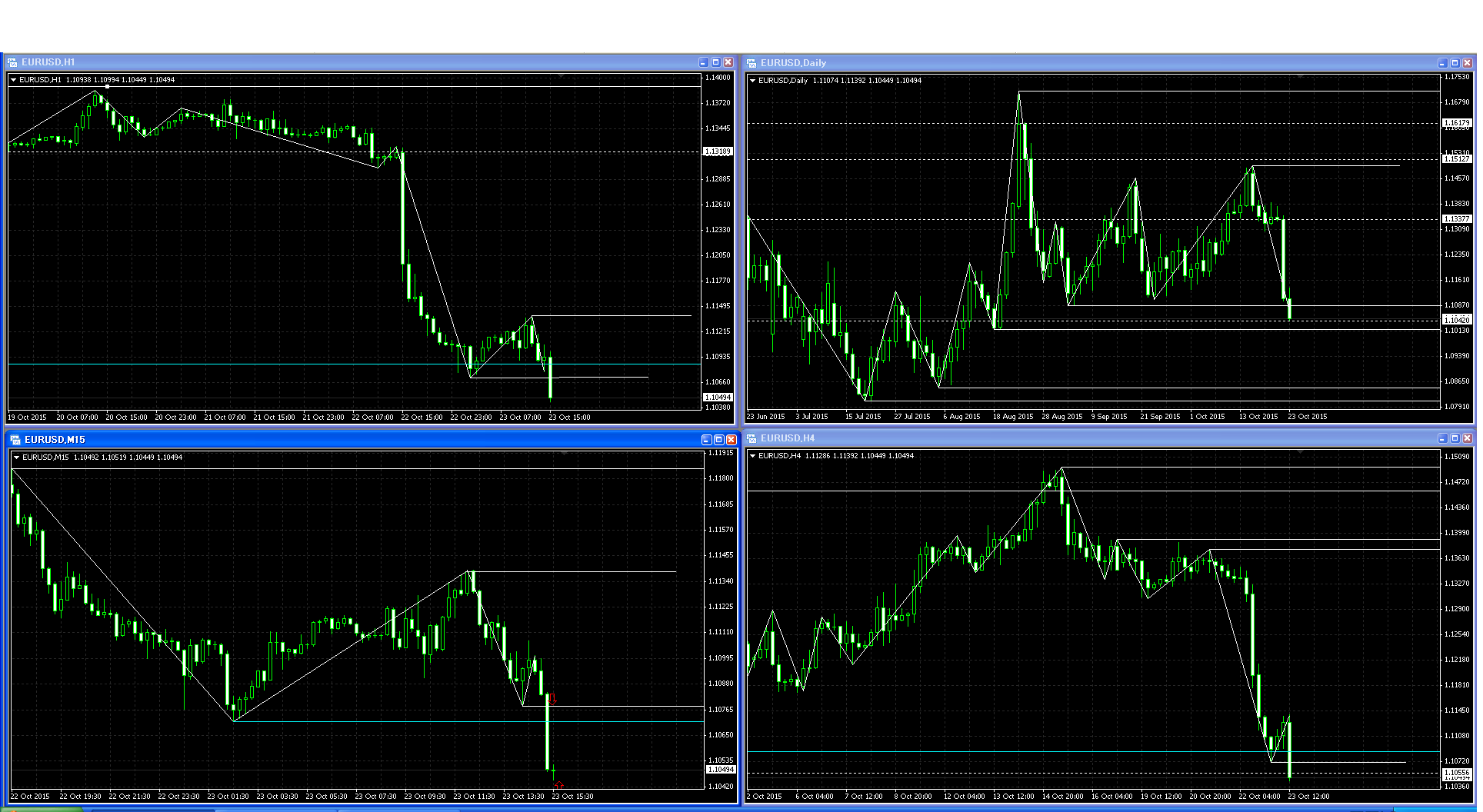Expand the EURUSD,H1 chart info triangle
The height and width of the screenshot is (812, 1483).
pos(13,80)
